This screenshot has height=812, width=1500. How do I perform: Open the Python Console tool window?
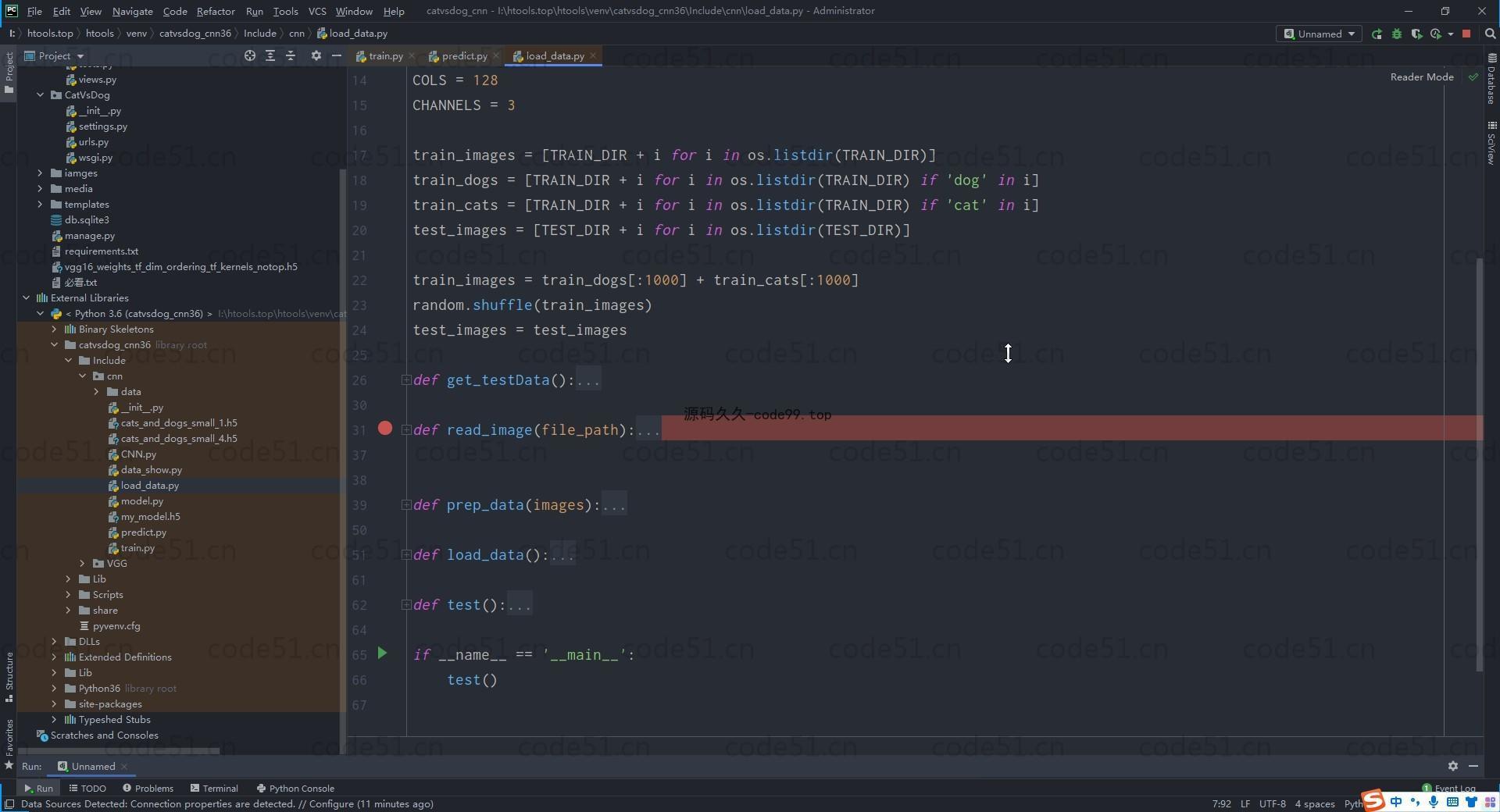click(295, 788)
